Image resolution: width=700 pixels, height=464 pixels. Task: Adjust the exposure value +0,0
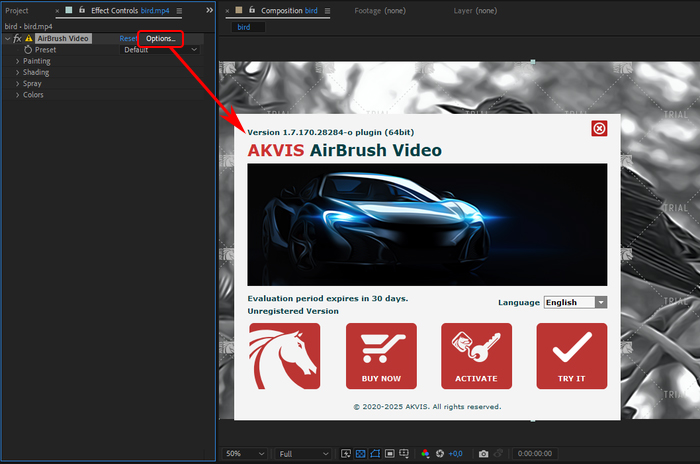[455, 454]
